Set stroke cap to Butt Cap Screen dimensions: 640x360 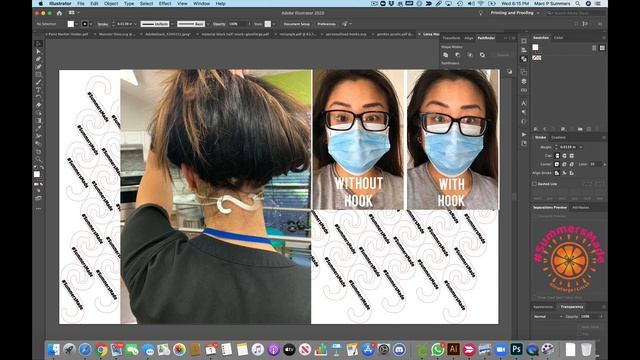point(557,156)
